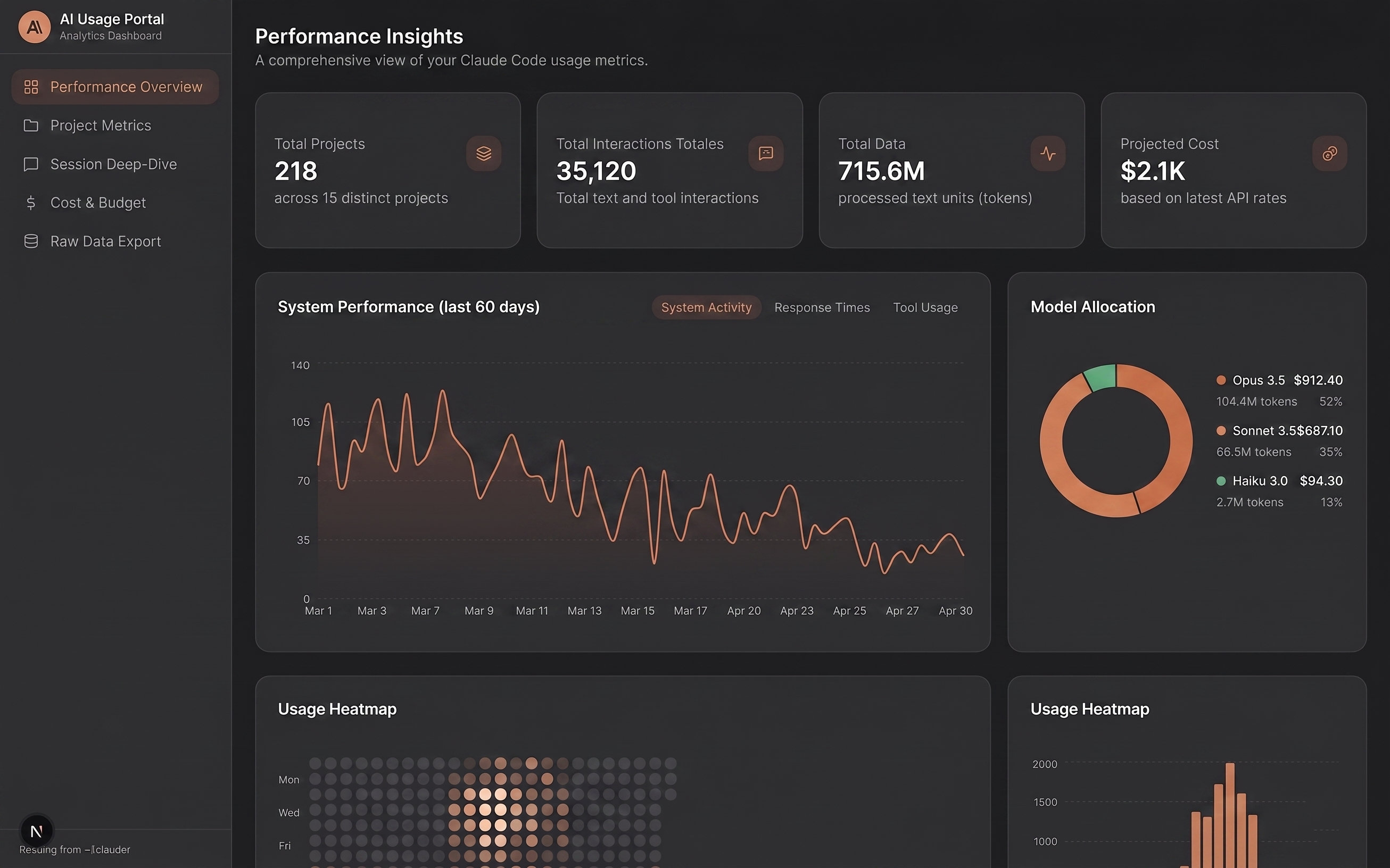The width and height of the screenshot is (1390, 868).
Task: Click the green Haiku segment of donut chart
Action: click(1101, 377)
